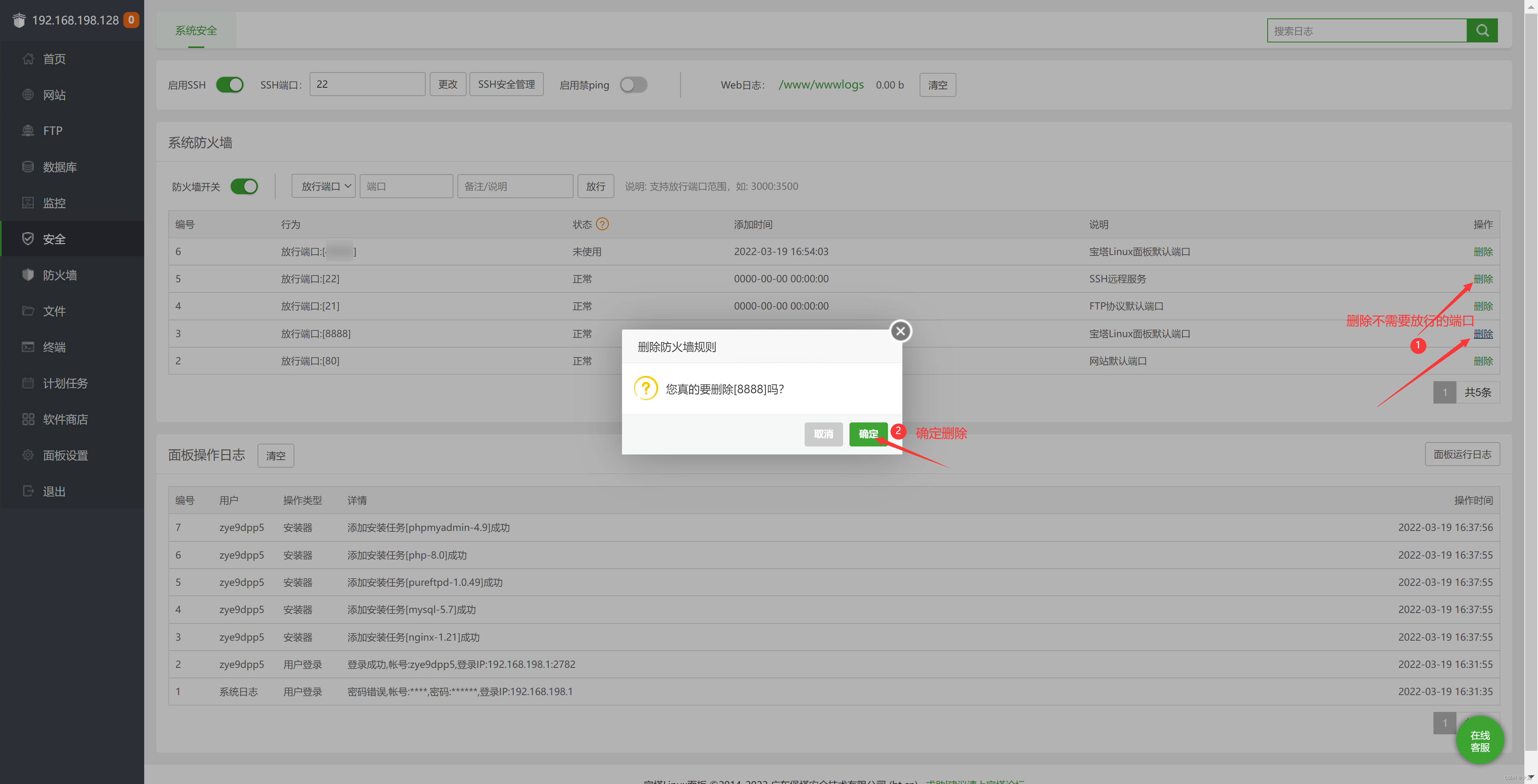Close the 删除防火墙规则 dialog with X
The width and height of the screenshot is (1538, 784).
click(x=900, y=331)
